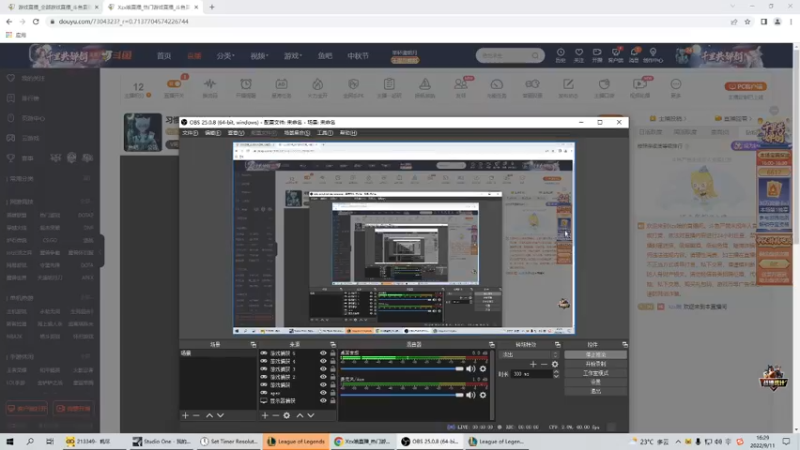Add a scene transition with plus icon
Screen dimensions: 800x450
tap(533, 364)
